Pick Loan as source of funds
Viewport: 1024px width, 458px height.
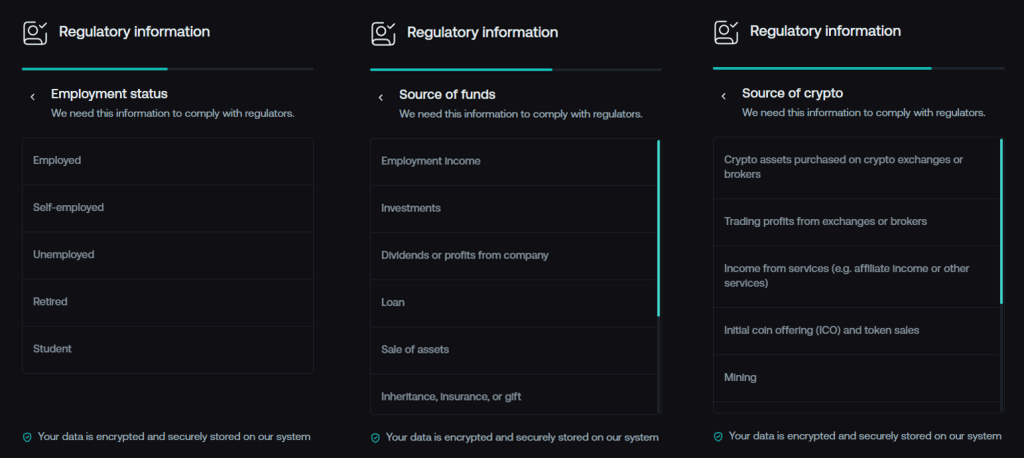click(x=513, y=303)
